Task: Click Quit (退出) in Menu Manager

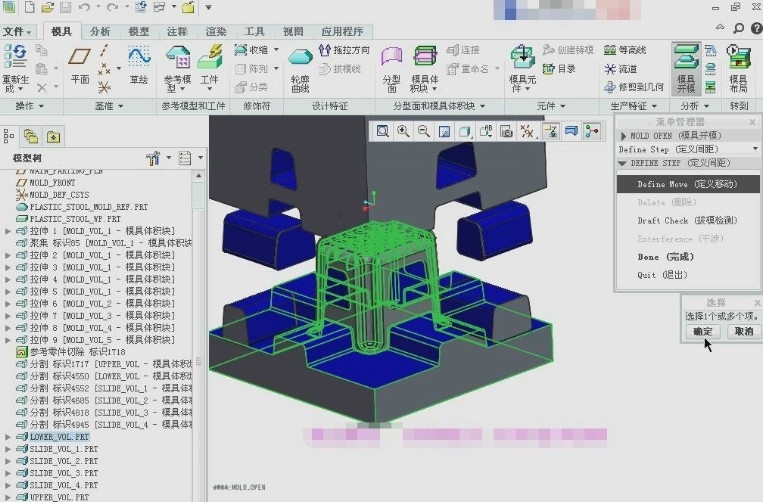Action: [x=662, y=275]
